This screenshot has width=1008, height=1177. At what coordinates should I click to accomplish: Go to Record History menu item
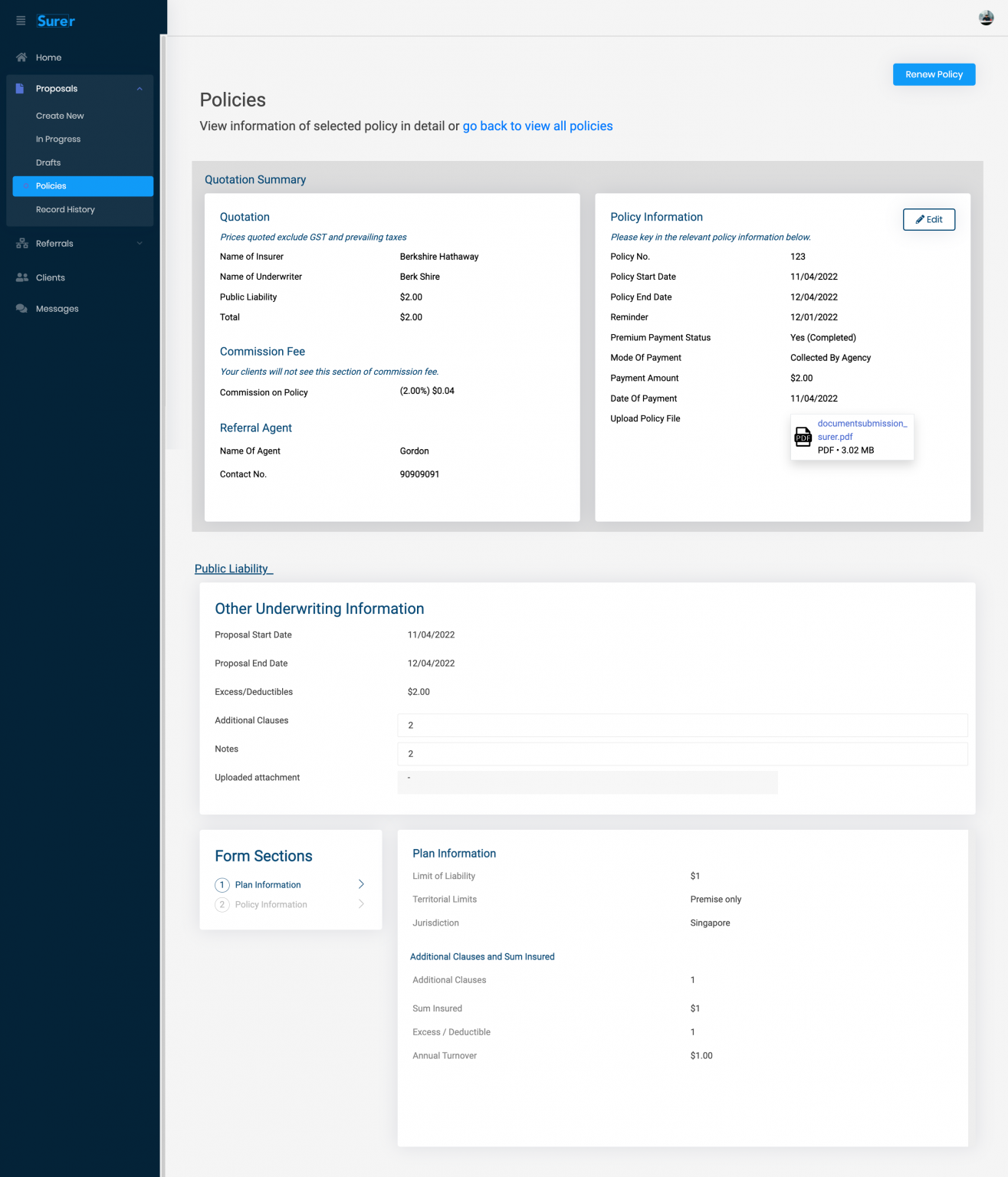(x=65, y=209)
